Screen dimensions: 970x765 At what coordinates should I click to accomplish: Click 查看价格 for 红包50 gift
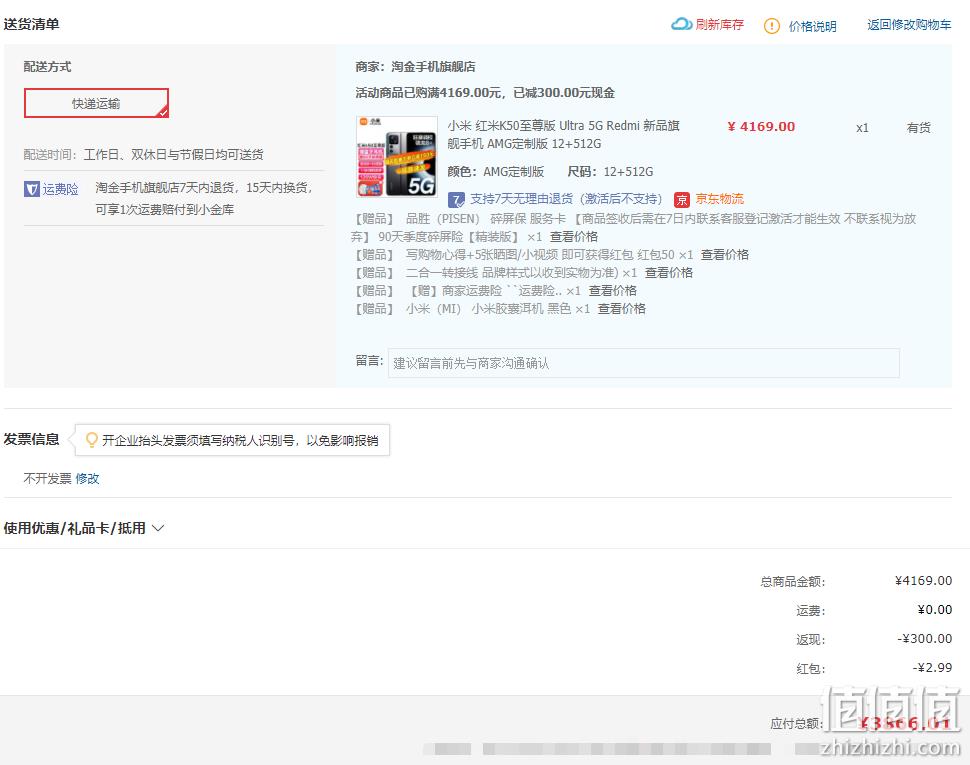tap(724, 255)
